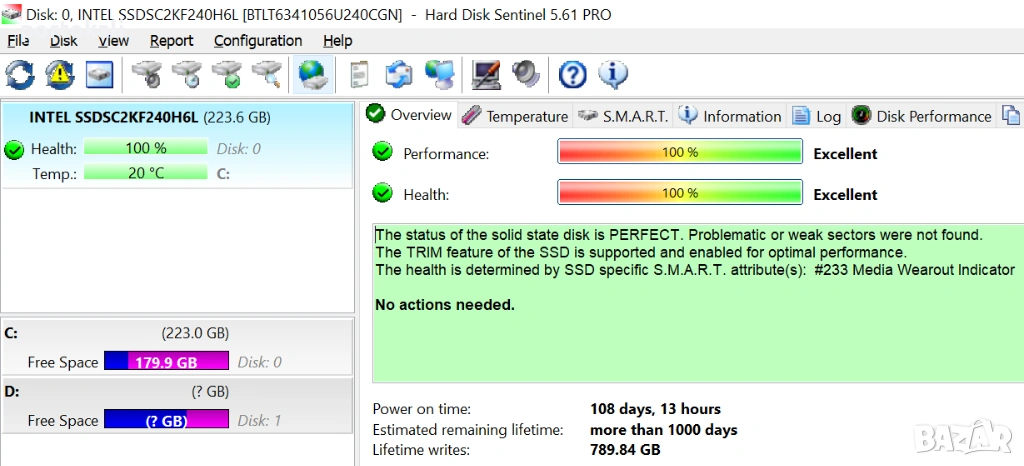Open help via the blue question mark icon
The height and width of the screenshot is (466, 1024).
pyautogui.click(x=572, y=74)
